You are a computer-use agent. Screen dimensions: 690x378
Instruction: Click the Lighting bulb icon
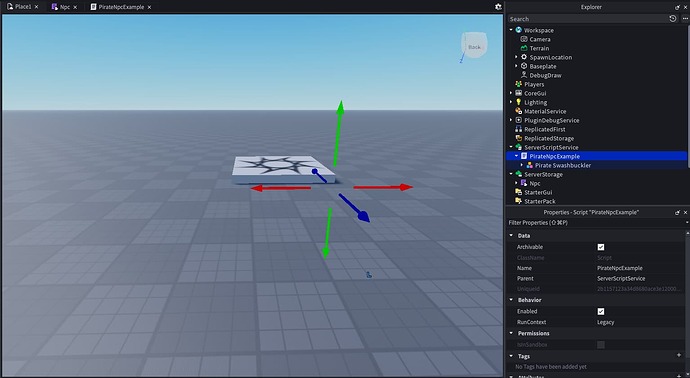[x=518, y=102]
